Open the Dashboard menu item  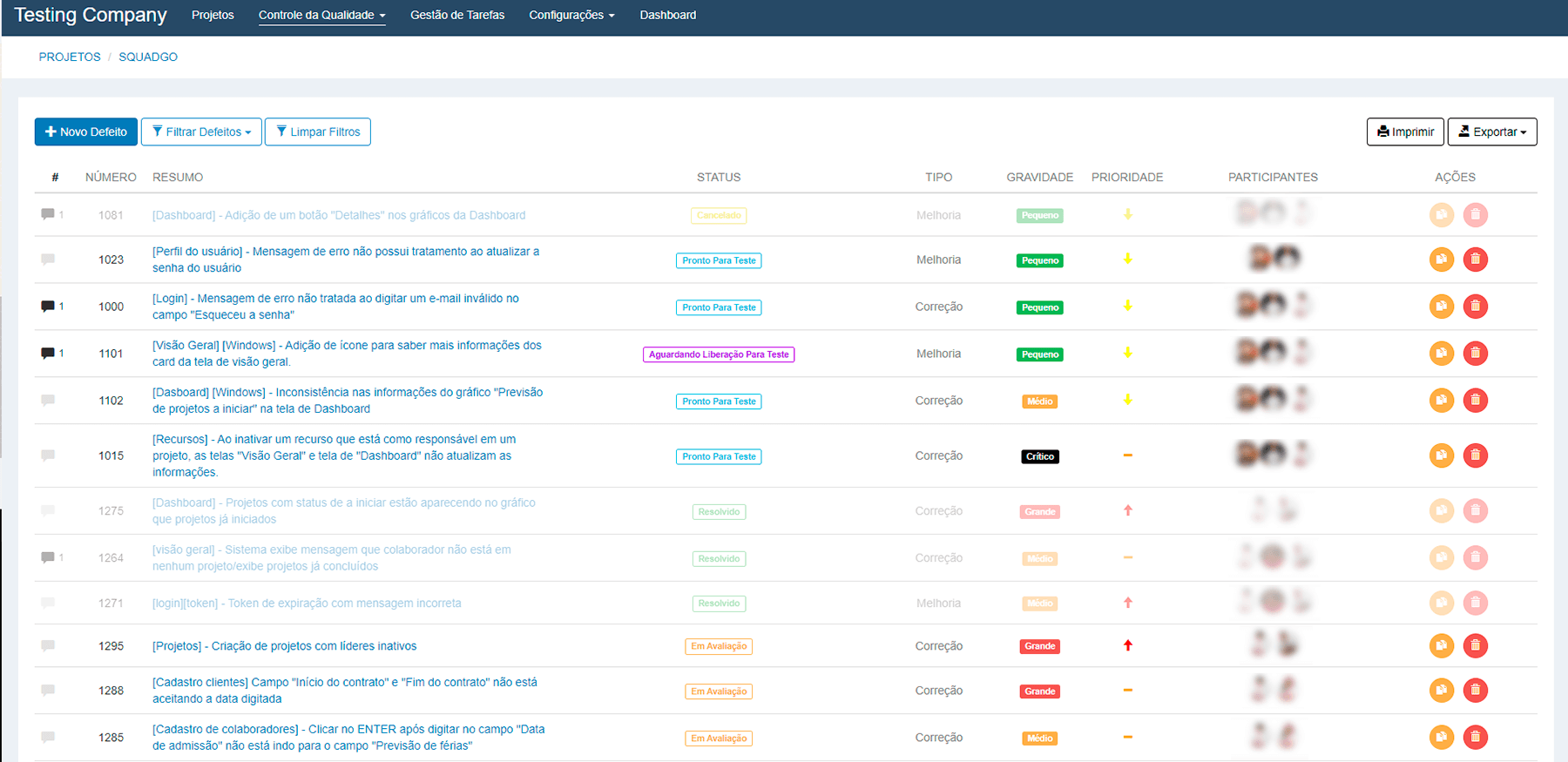click(x=667, y=16)
